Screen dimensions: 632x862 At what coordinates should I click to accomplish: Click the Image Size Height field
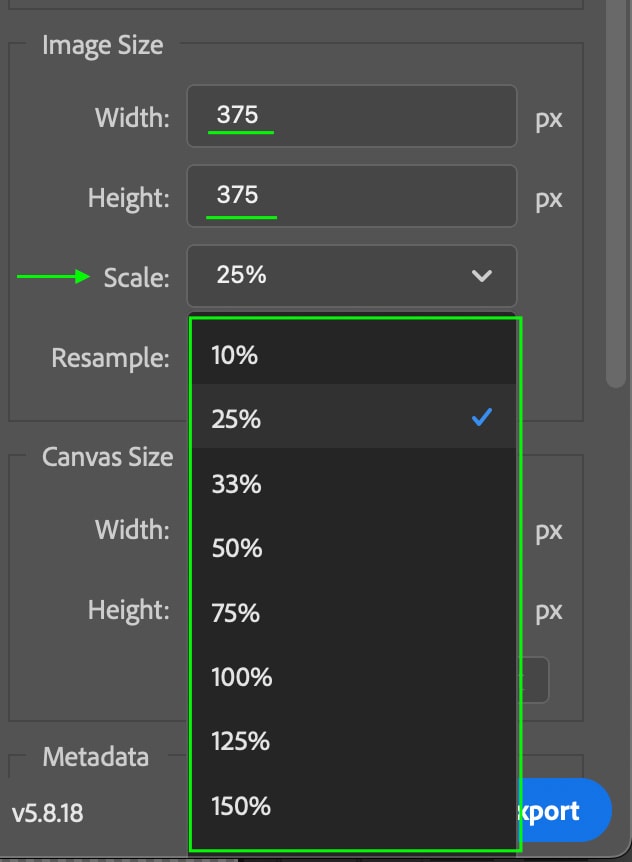(350, 196)
